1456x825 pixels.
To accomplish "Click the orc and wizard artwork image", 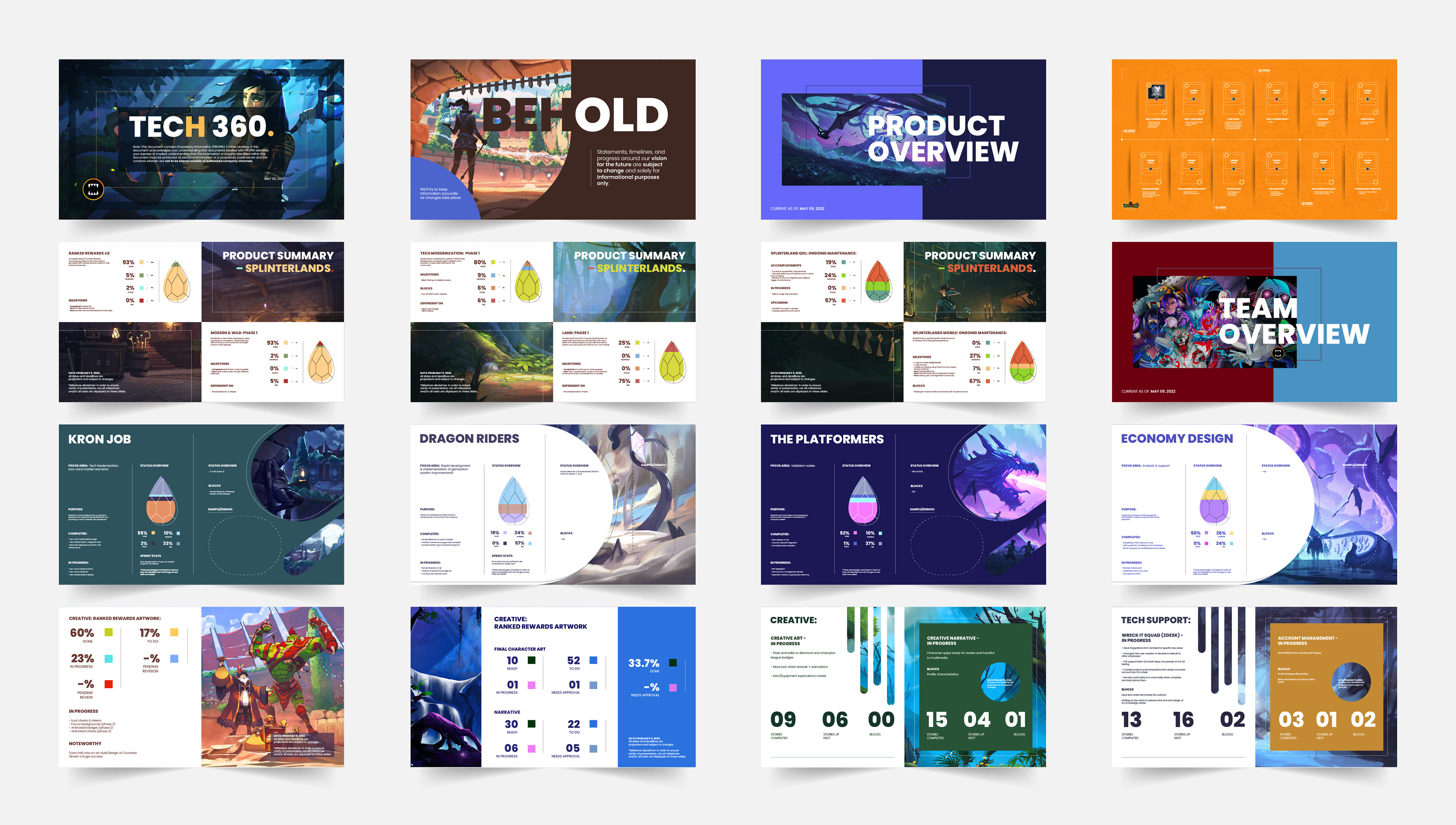I will pos(273,687).
